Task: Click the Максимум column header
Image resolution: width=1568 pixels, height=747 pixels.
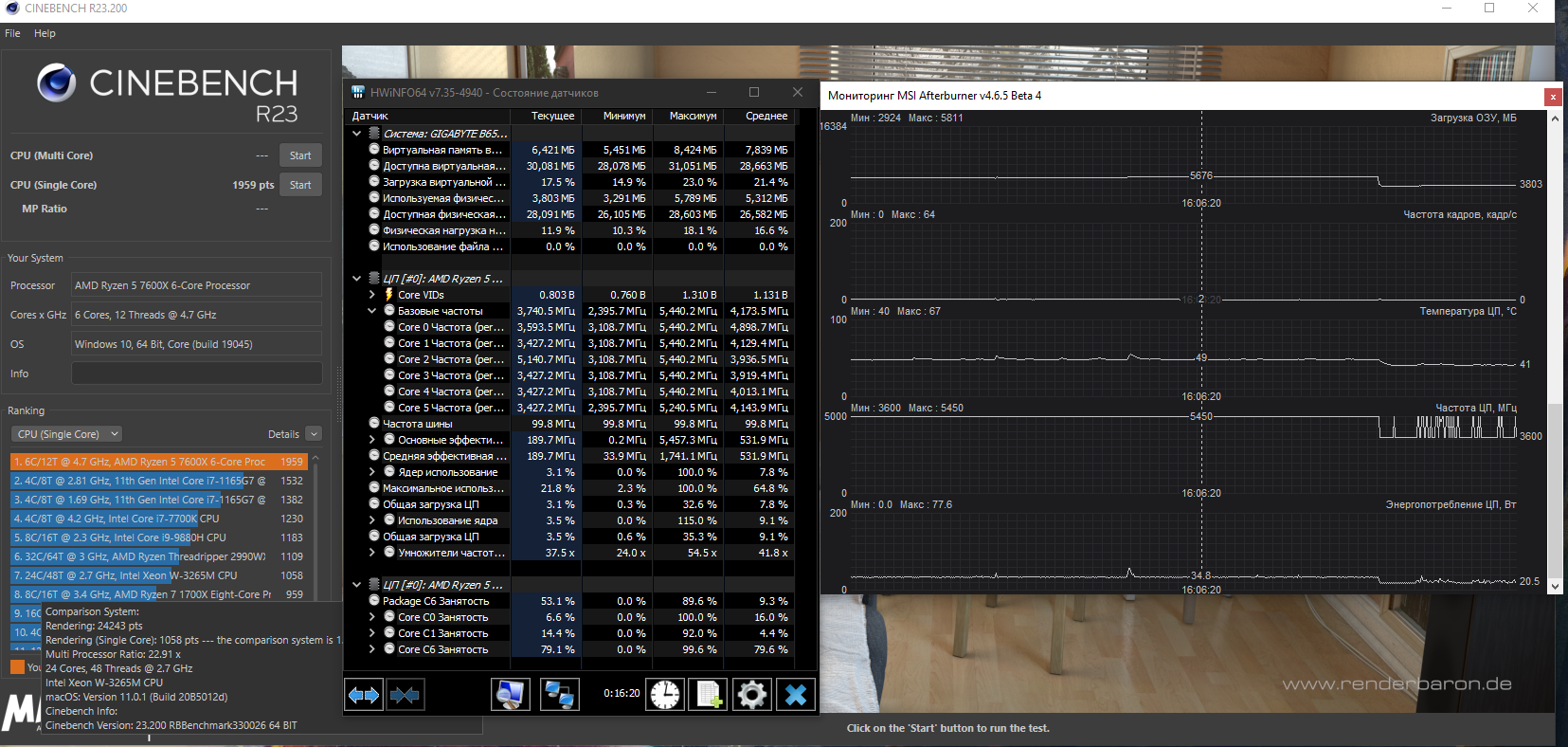Action: point(688,116)
